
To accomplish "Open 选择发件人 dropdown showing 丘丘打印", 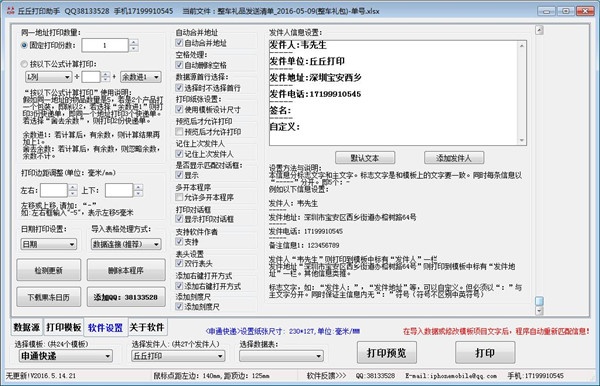I will [178, 356].
